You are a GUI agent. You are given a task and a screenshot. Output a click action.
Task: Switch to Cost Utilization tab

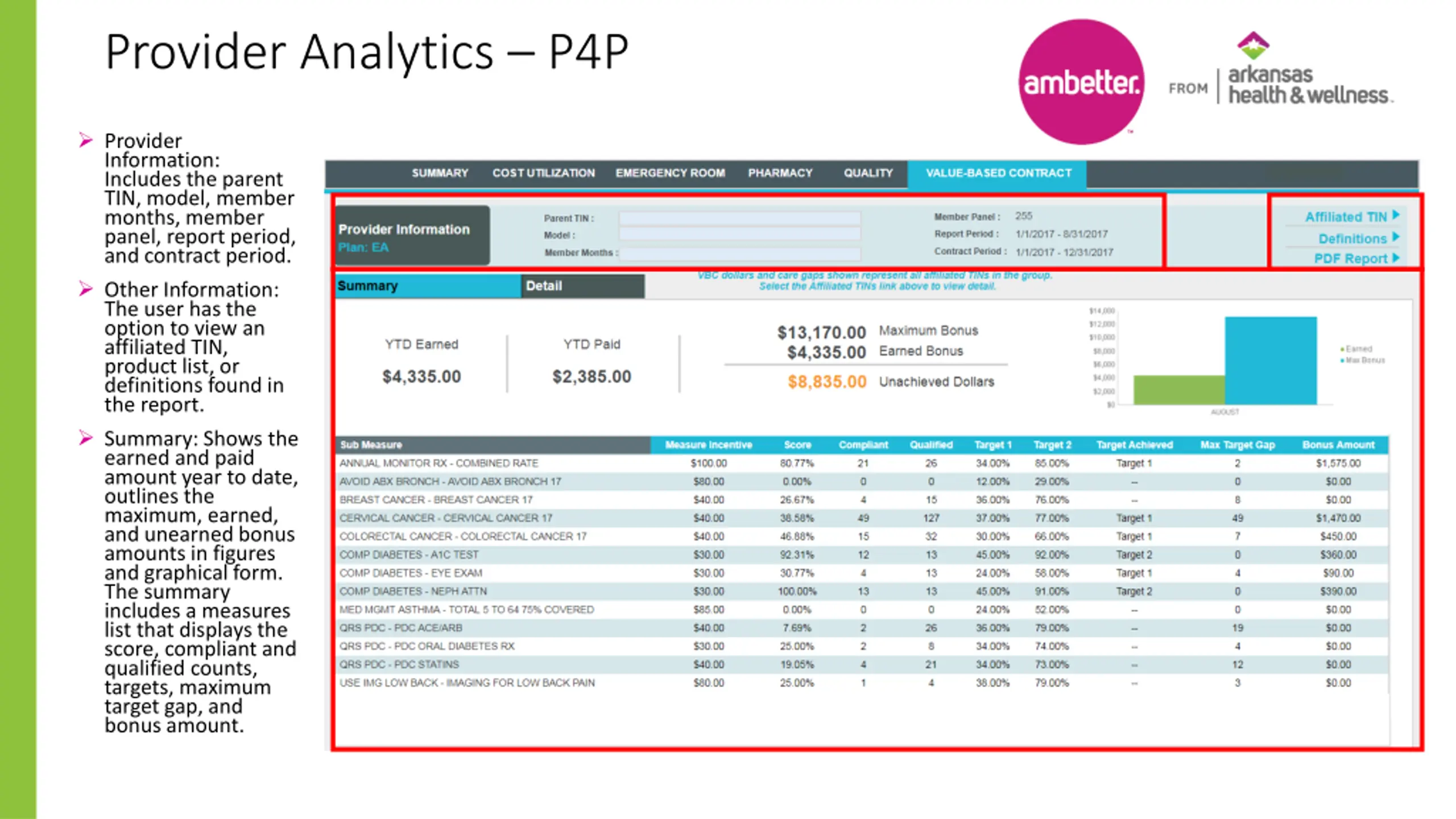click(543, 173)
